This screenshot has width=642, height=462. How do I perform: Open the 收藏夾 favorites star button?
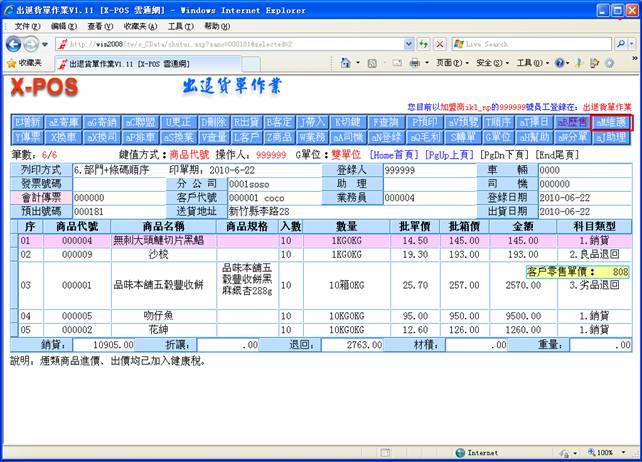(x=24, y=62)
